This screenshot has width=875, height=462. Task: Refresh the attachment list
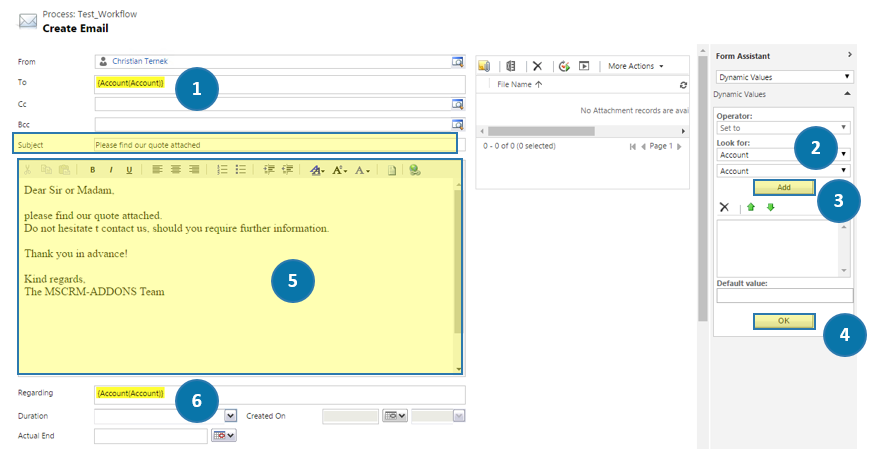(683, 85)
